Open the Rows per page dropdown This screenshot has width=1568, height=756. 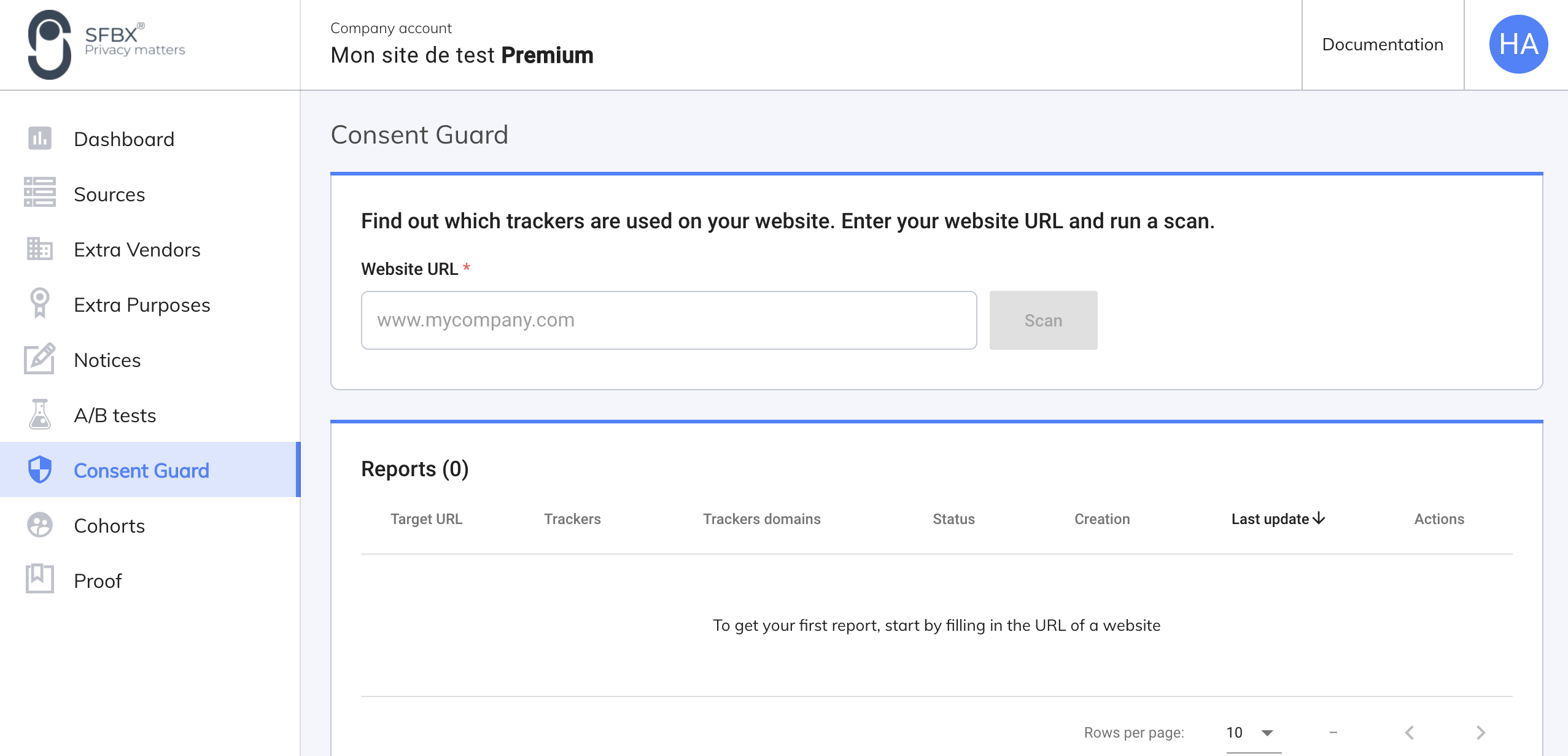point(1249,732)
